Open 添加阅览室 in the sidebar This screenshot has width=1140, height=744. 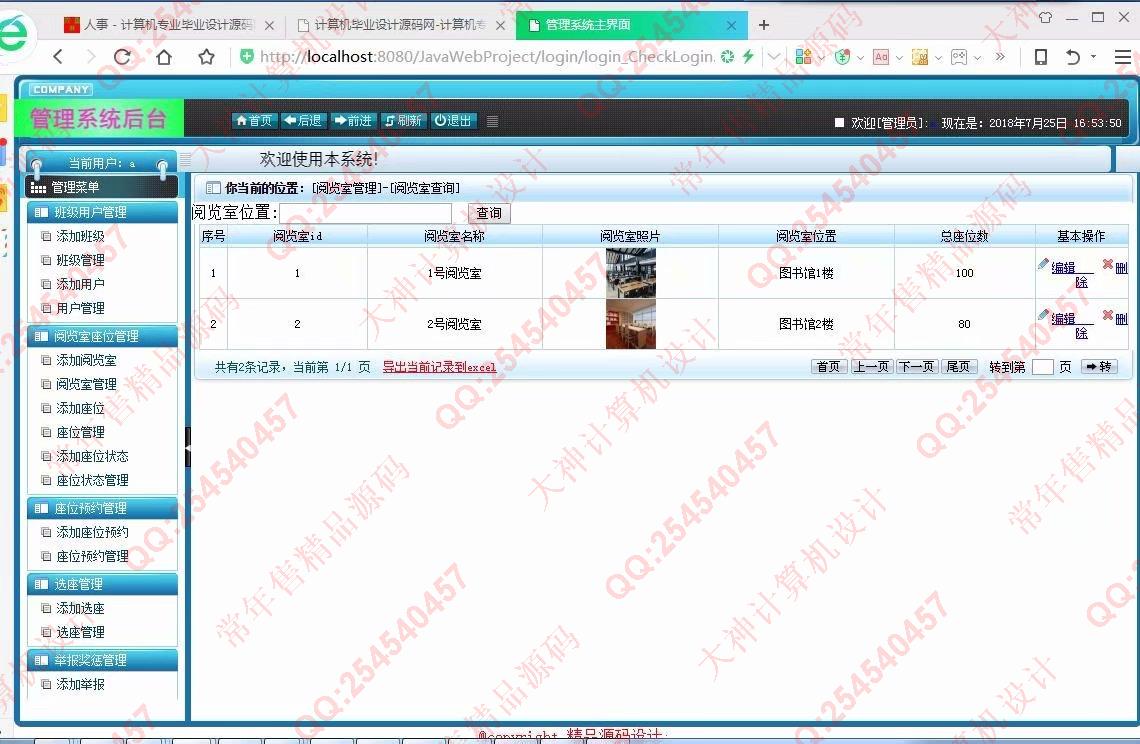(x=86, y=361)
